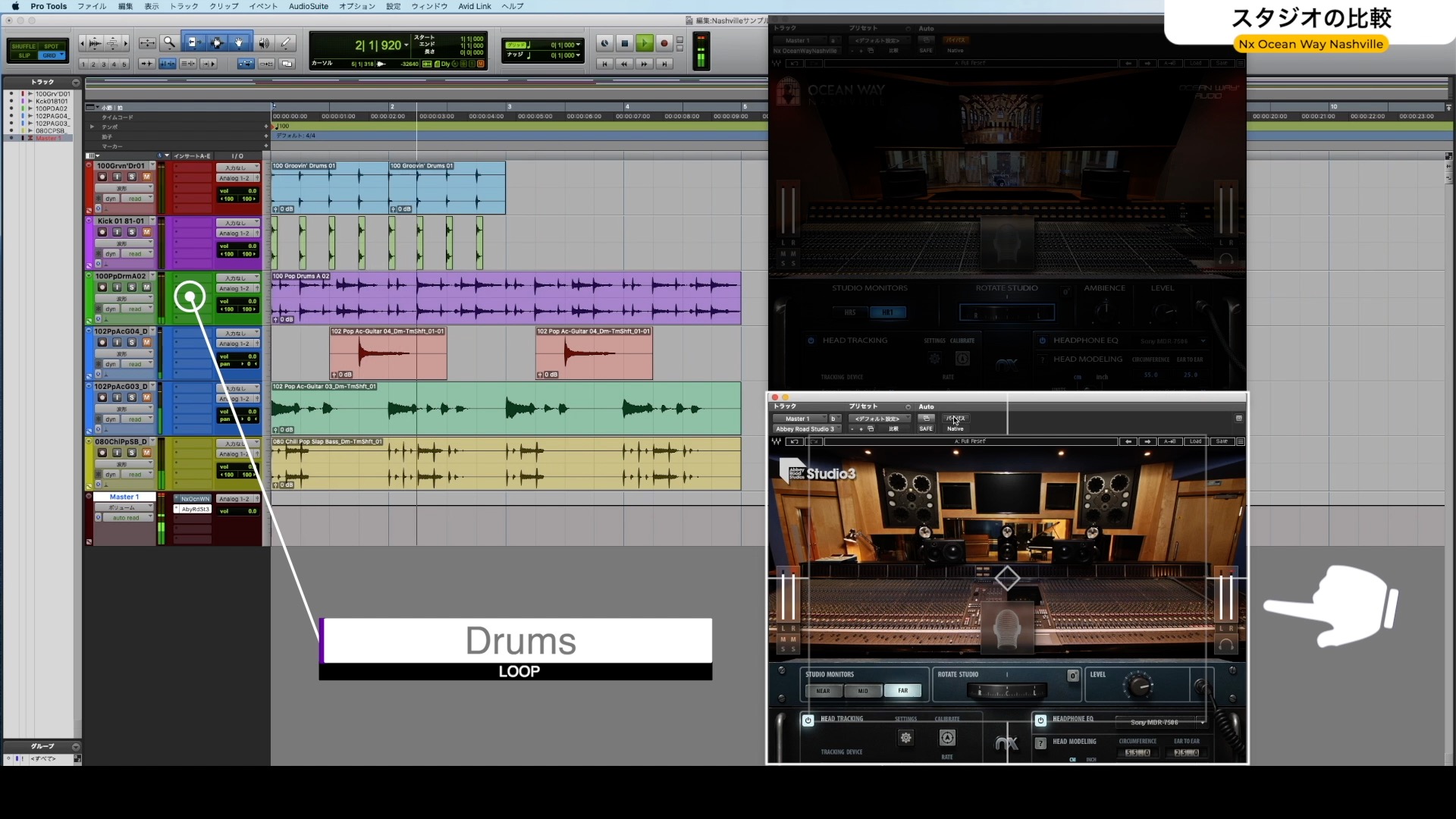Click Go to End transport button
Viewport: 1456px width, 819px height.
coord(664,64)
